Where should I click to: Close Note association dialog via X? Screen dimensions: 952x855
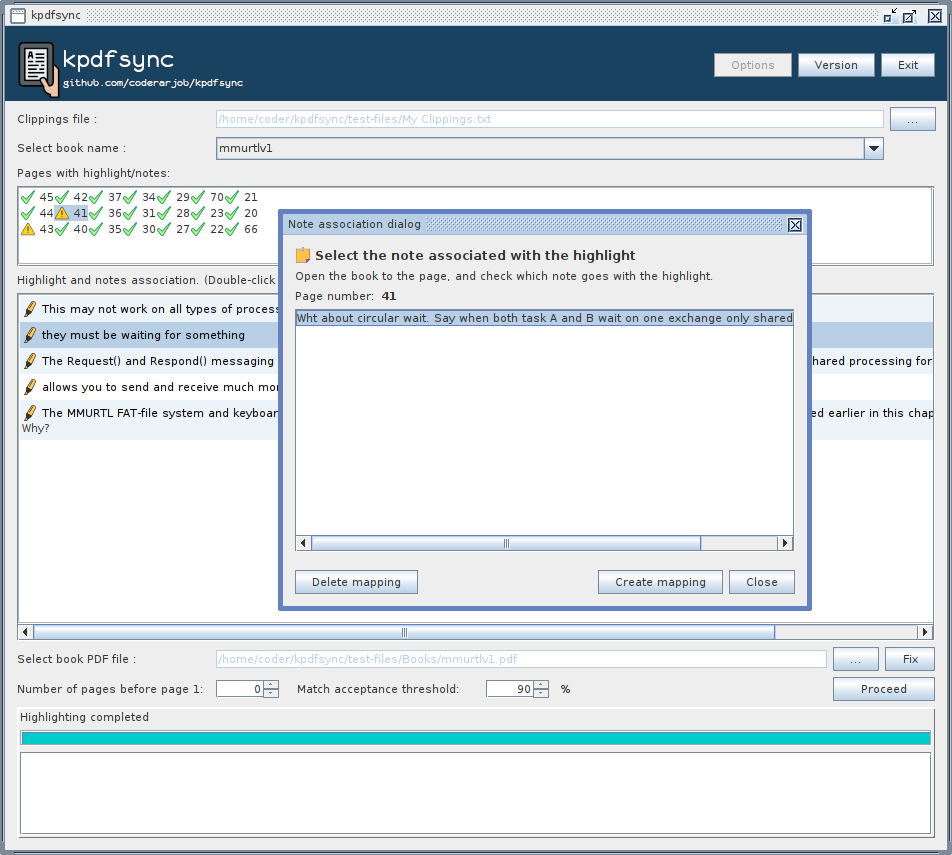[795, 225]
